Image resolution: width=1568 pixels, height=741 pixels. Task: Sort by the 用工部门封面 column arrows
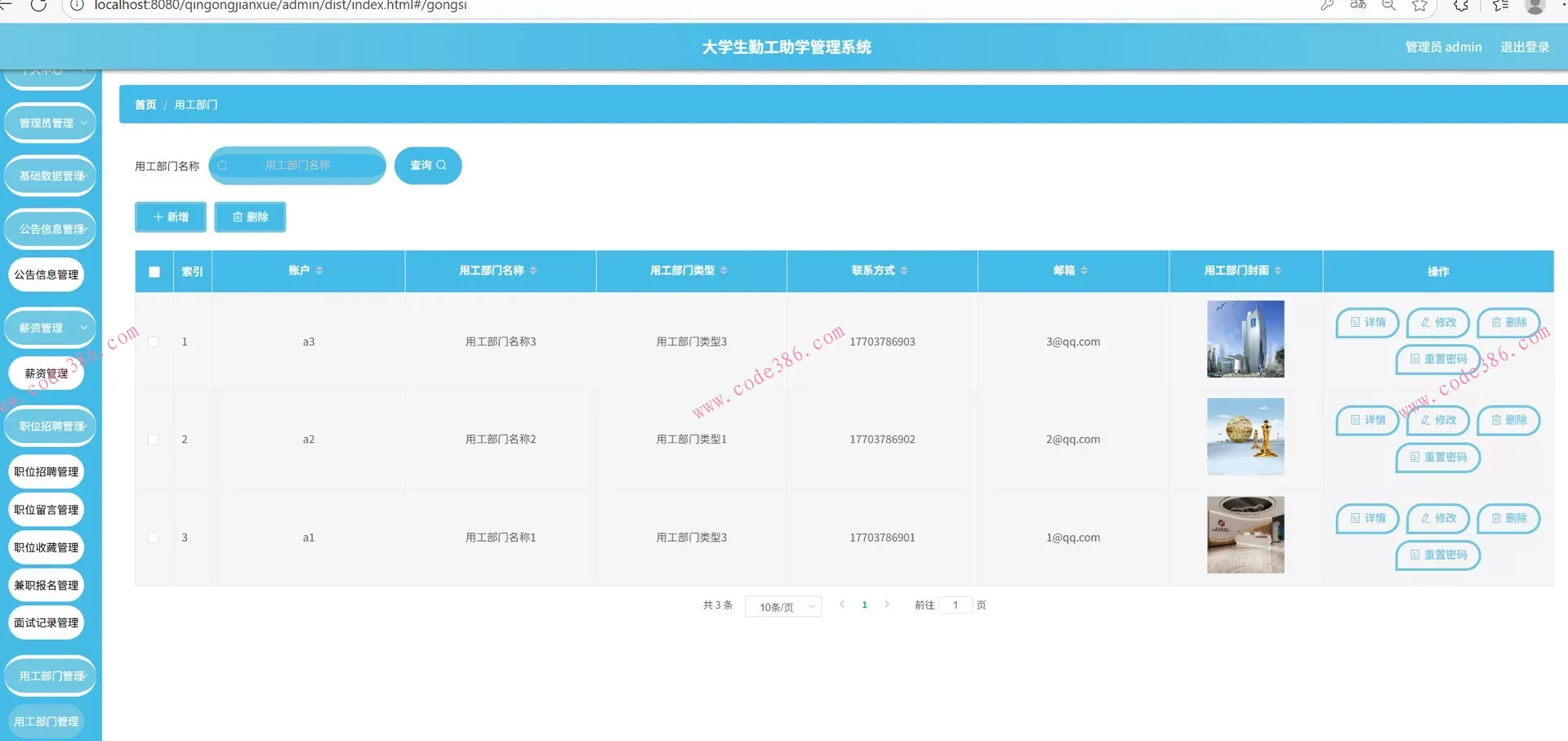[1278, 270]
